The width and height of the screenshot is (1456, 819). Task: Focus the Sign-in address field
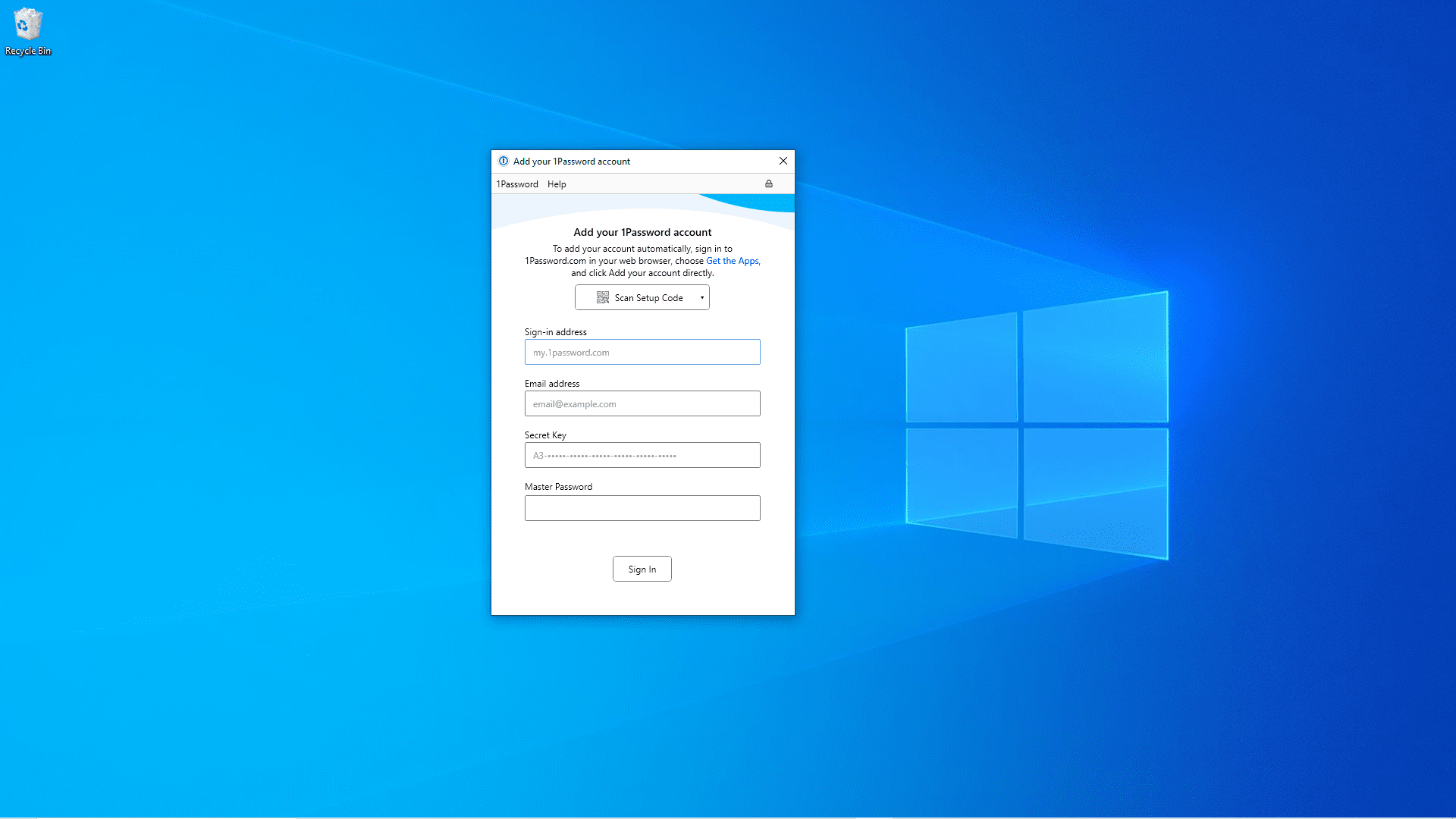click(642, 352)
